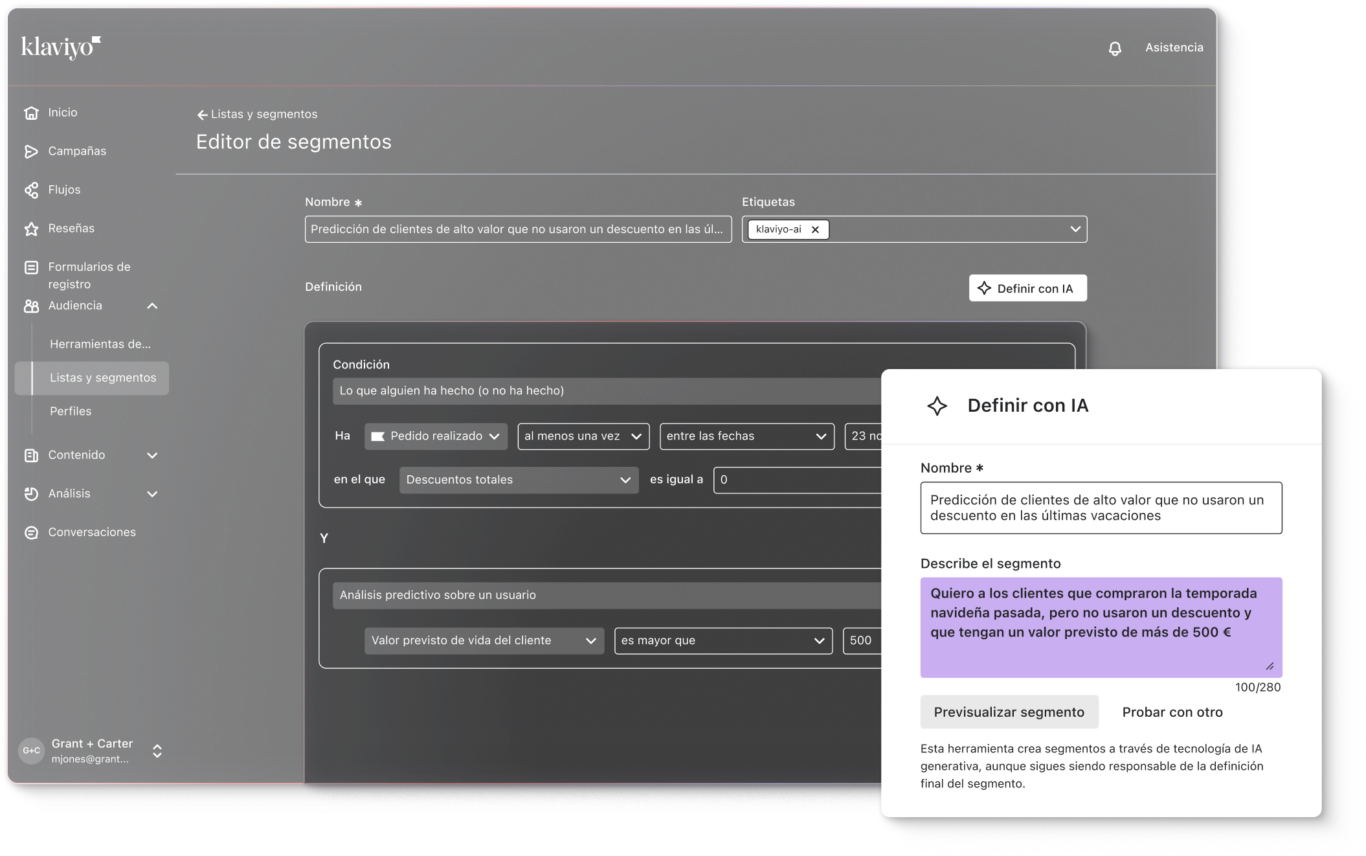The height and width of the screenshot is (856, 1366).
Task: Open Listas y segmentos sidebar item
Action: pyautogui.click(x=102, y=378)
